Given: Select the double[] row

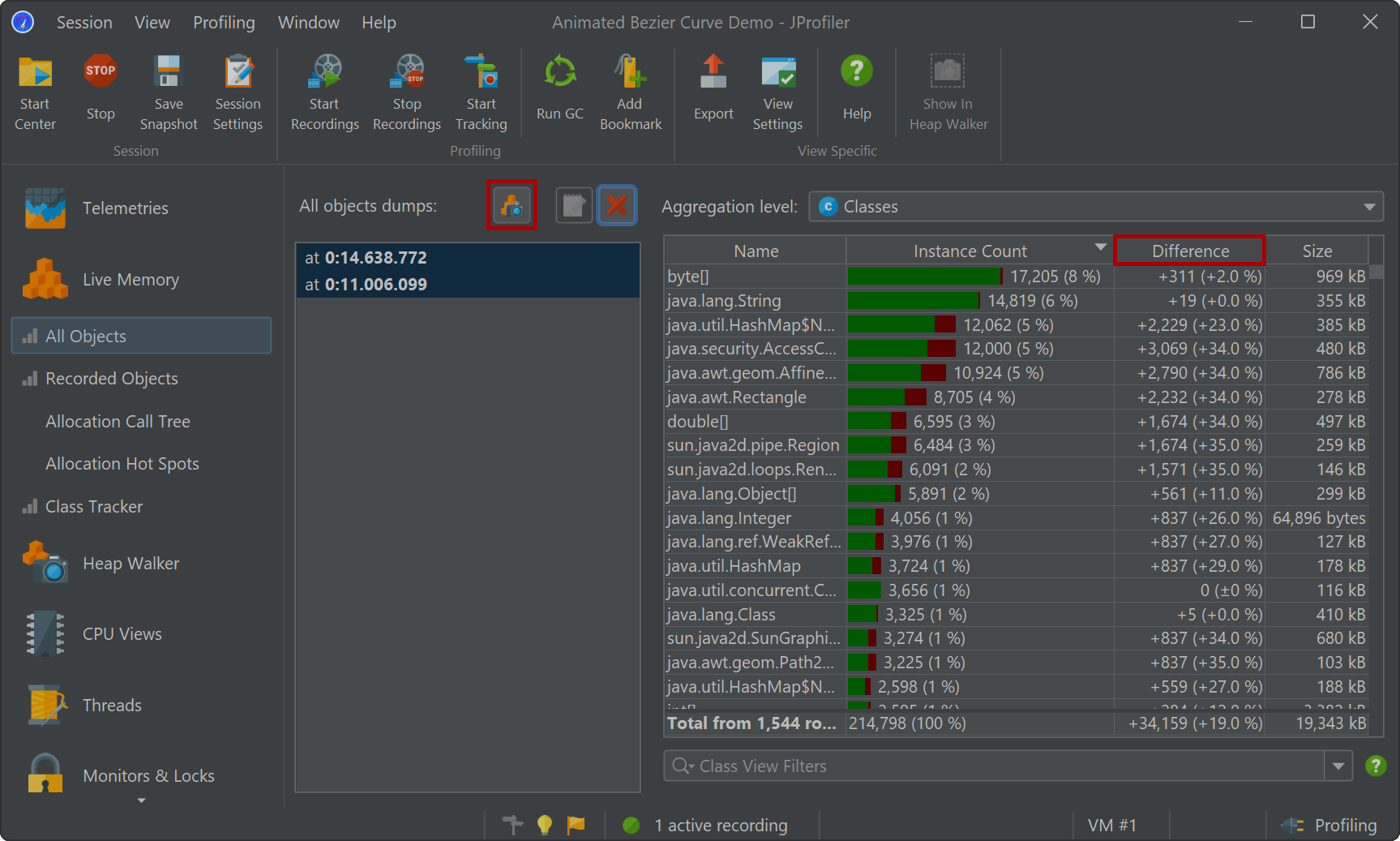Looking at the screenshot, I should point(1017,422).
